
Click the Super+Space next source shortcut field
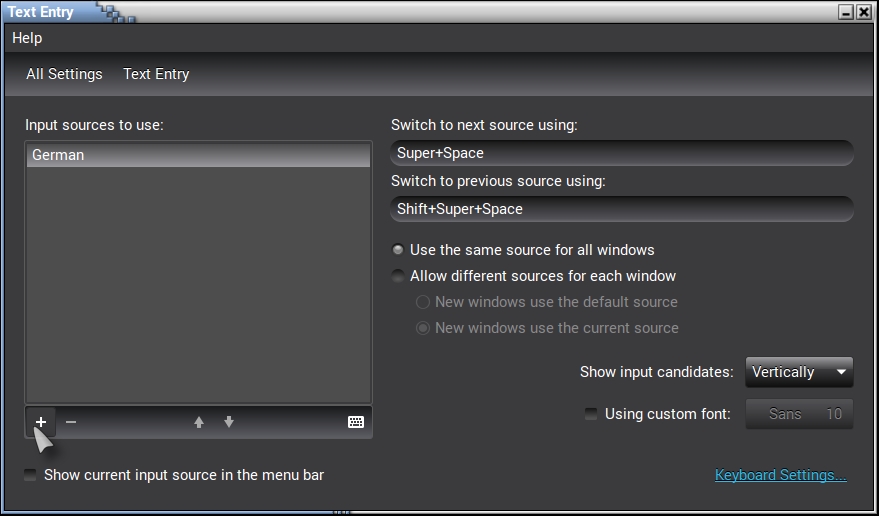pyautogui.click(x=621, y=153)
